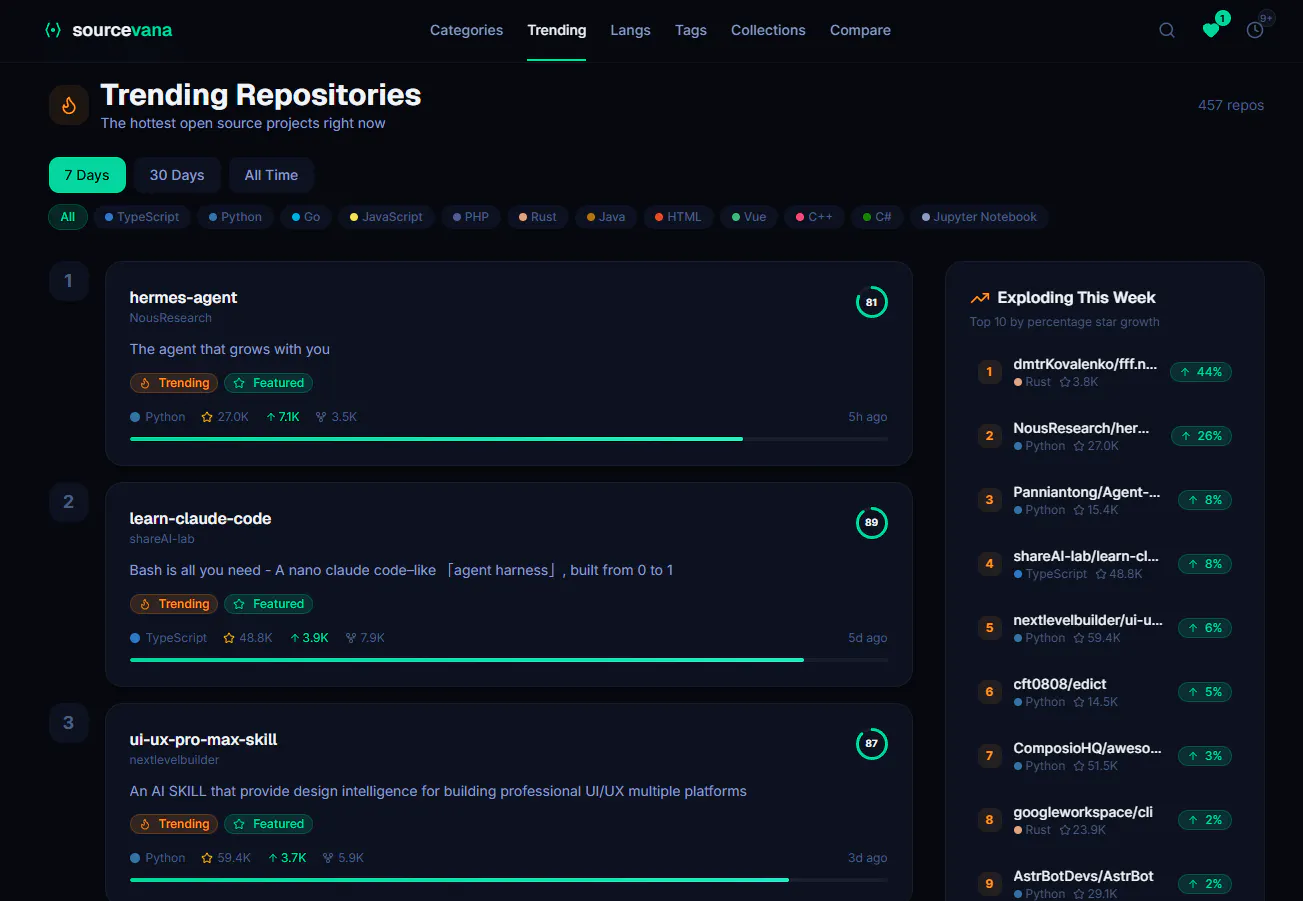1303x901 pixels.
Task: Open AstrBotDevs/AstrBot in the Exploding list
Action: click(1083, 876)
